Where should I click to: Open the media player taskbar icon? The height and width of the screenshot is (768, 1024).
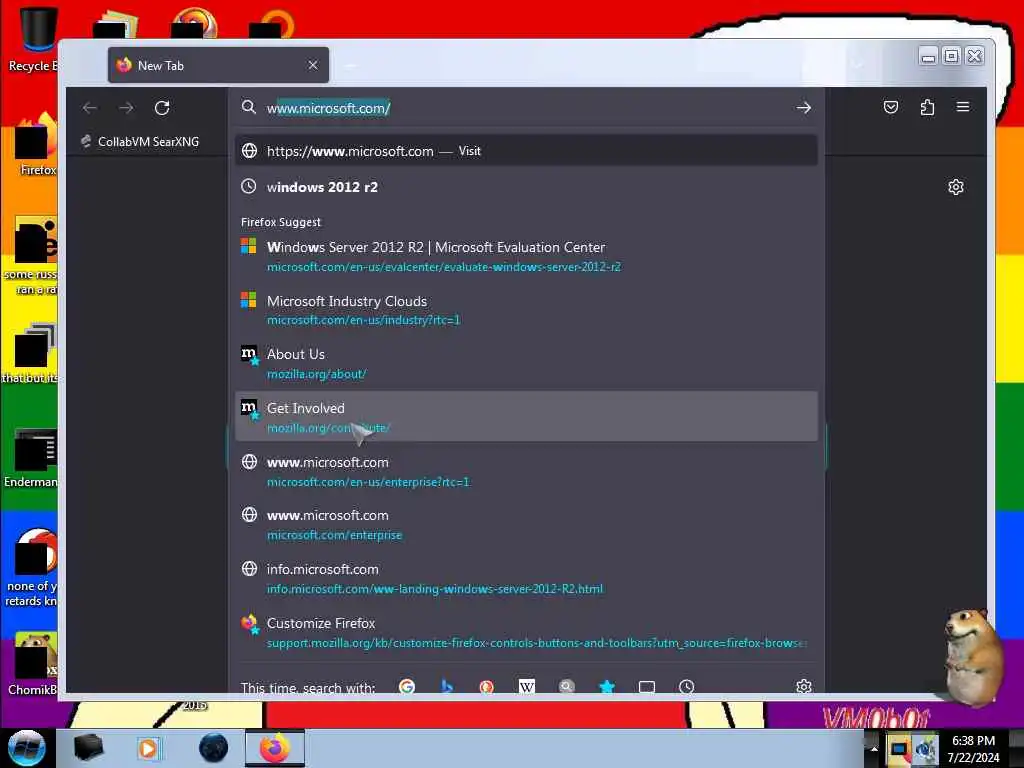click(148, 748)
